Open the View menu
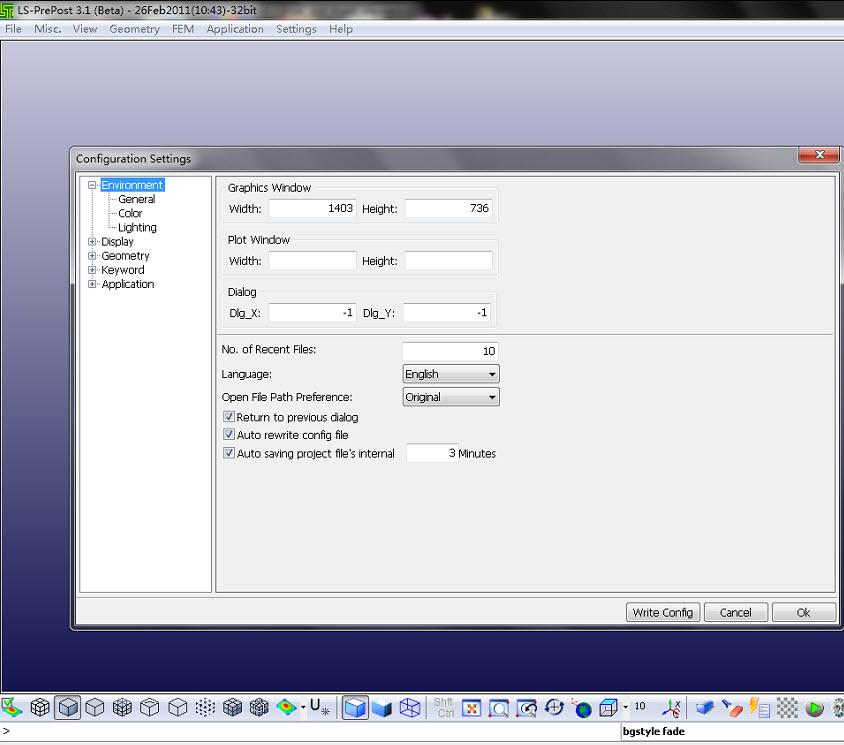 tap(85, 29)
